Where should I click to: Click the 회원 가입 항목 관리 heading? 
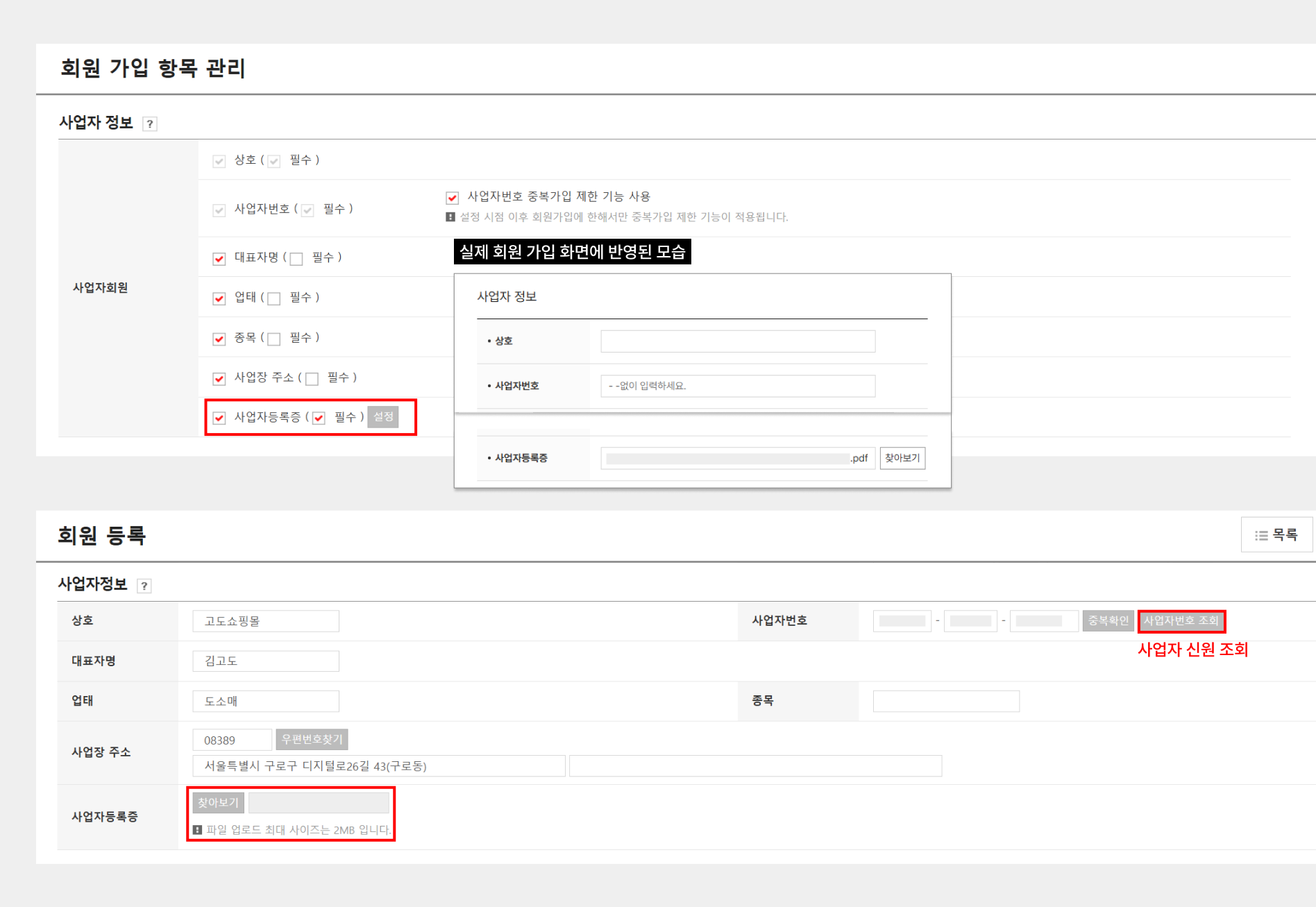coord(153,68)
